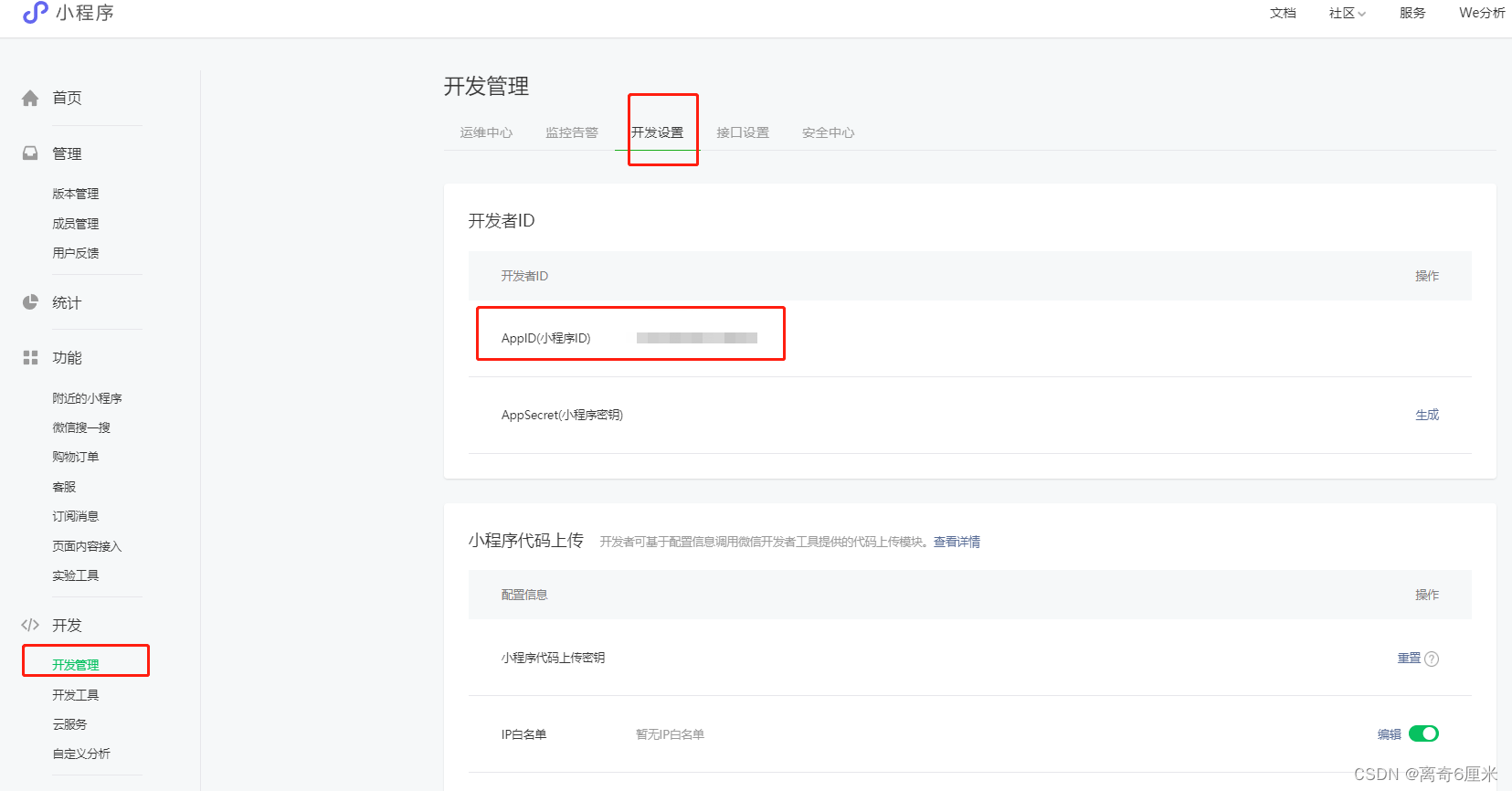Click the pie chart icon next to 统计
Viewport: 1512px width, 791px height.
click(30, 301)
